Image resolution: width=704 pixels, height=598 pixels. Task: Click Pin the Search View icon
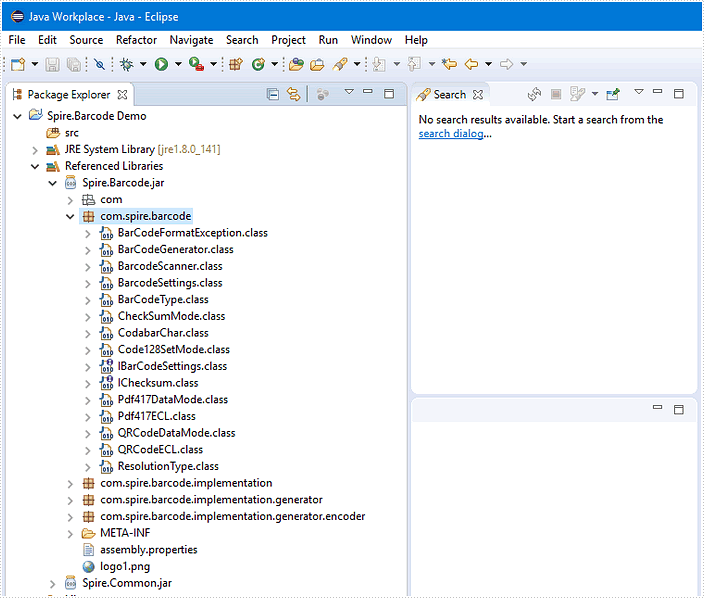(x=613, y=94)
